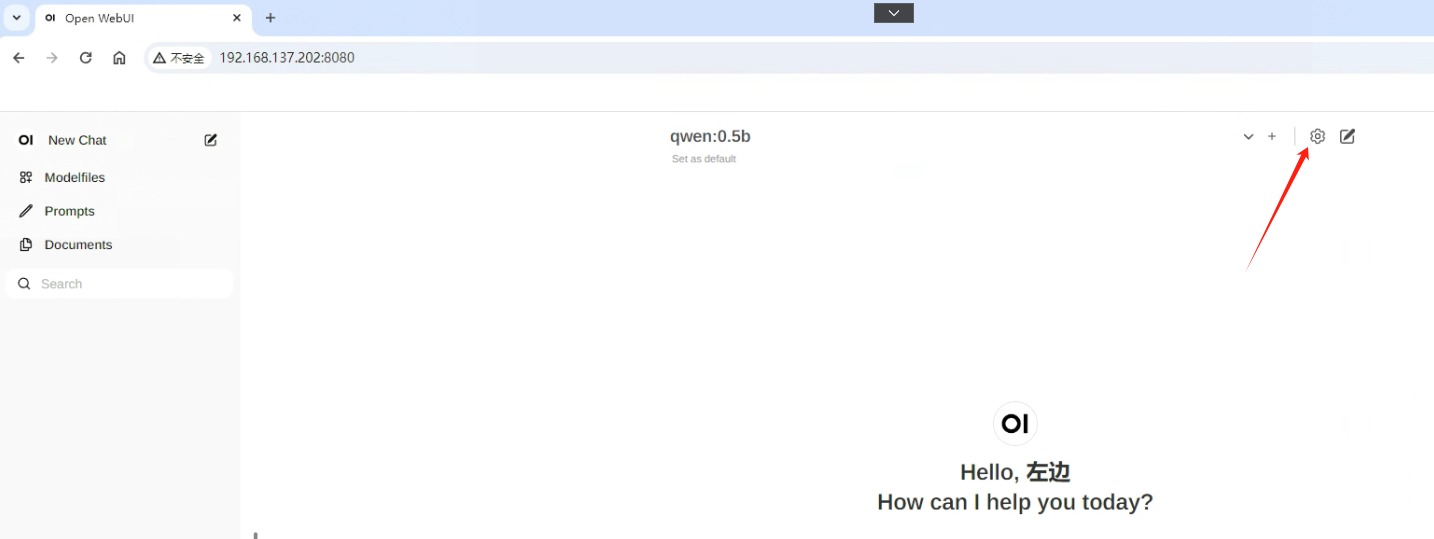Screen dimensions: 1434x539
Task: Click the How can I help you today? text
Action: point(1015,502)
